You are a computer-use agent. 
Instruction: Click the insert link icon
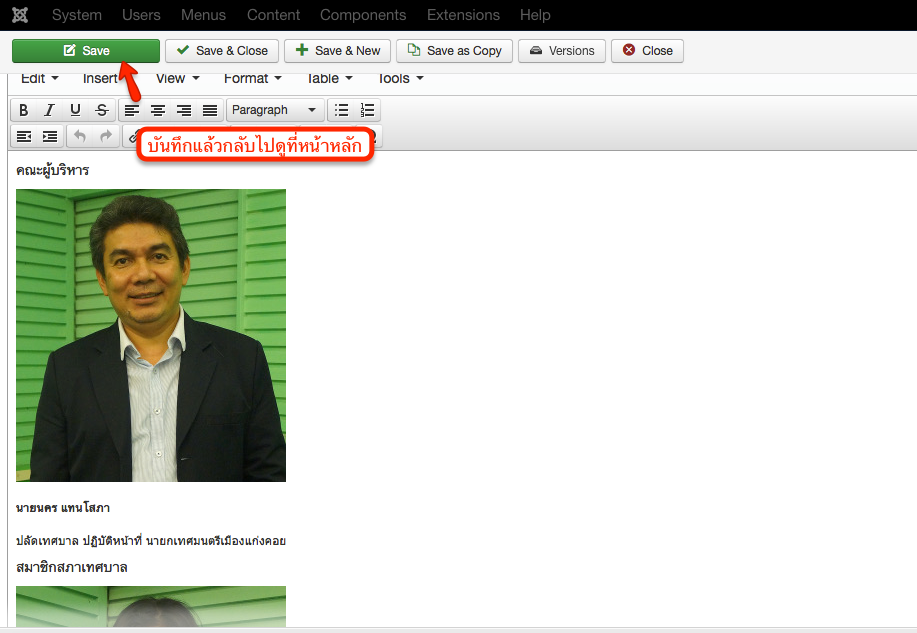point(132,138)
